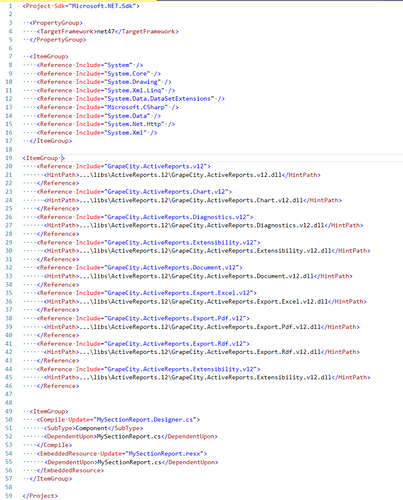Select the System.Data.DataSetExtensions include text
This screenshot has width=403, height=500.
tap(160, 99)
